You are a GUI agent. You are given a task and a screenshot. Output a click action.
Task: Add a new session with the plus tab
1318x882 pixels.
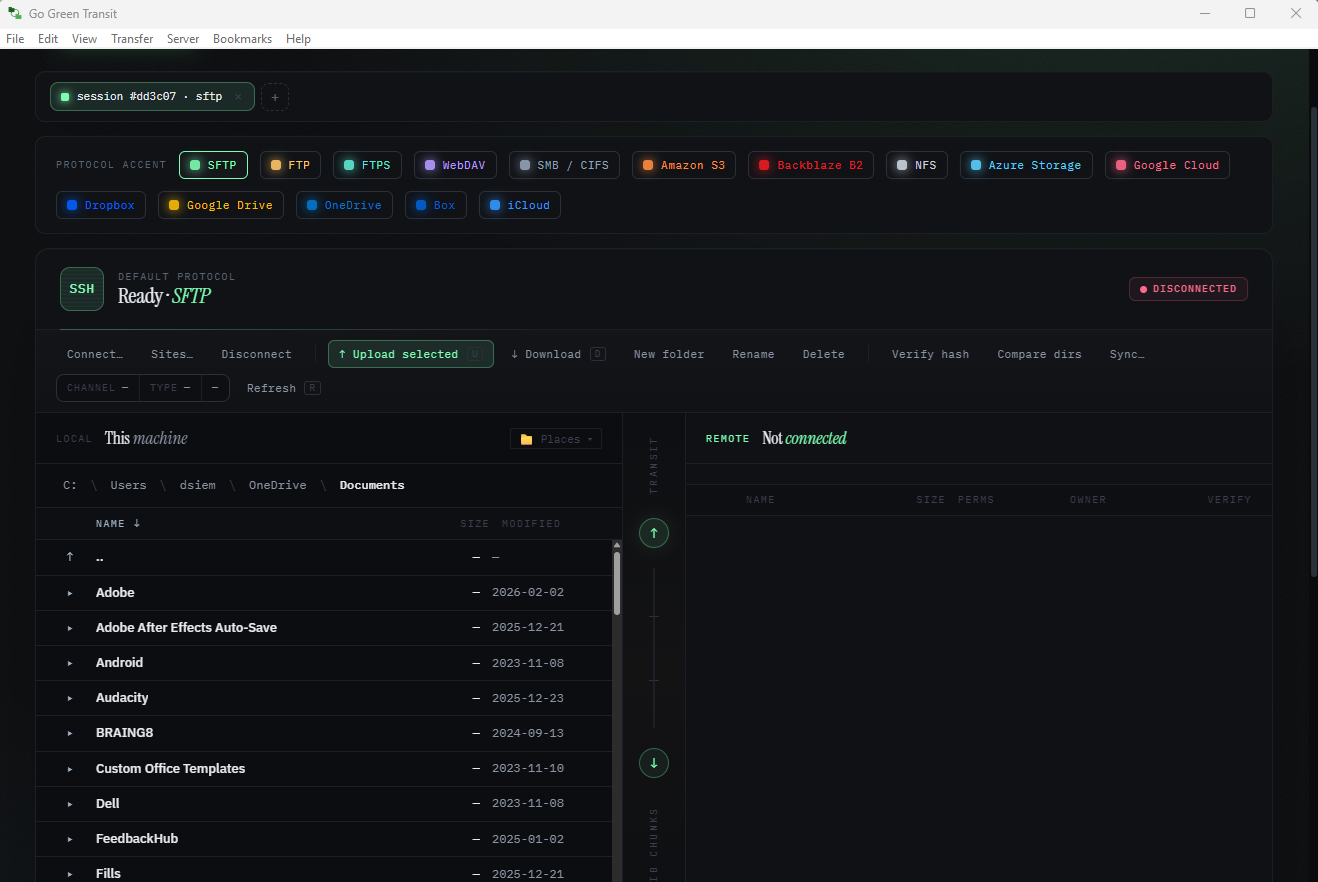(275, 97)
